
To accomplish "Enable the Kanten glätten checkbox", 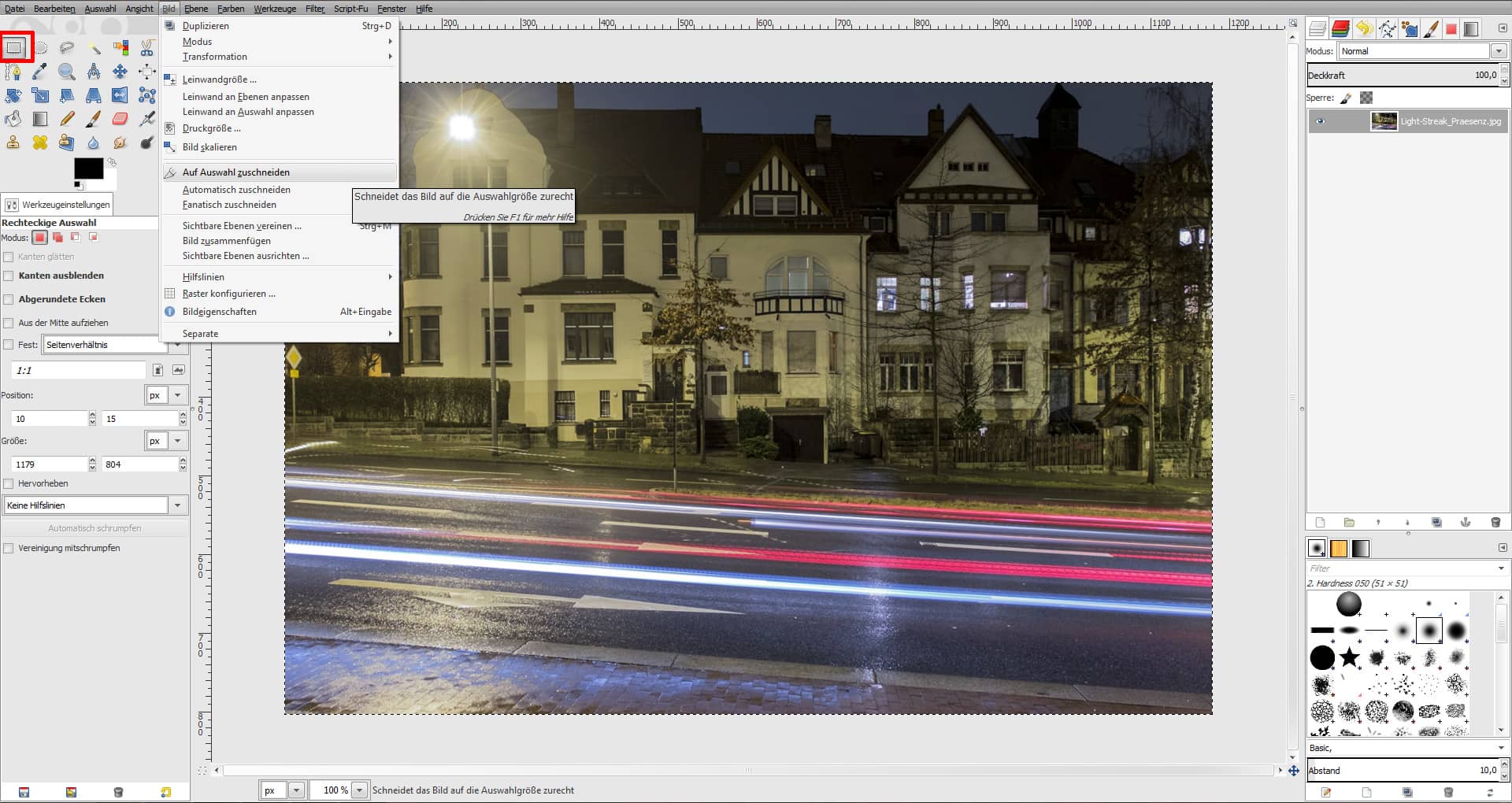I will (x=8, y=256).
